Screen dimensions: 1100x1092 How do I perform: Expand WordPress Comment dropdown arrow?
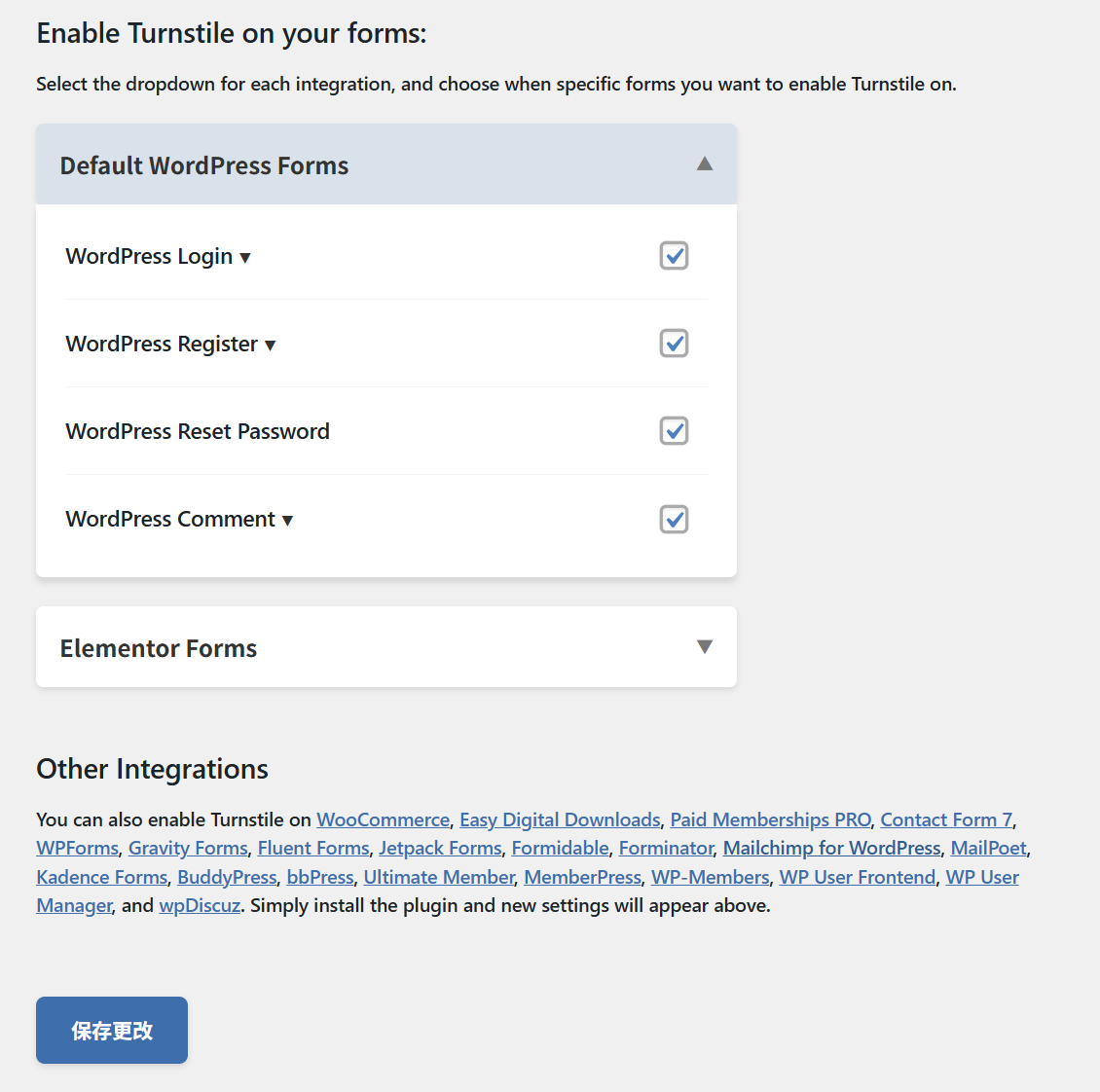287,521
